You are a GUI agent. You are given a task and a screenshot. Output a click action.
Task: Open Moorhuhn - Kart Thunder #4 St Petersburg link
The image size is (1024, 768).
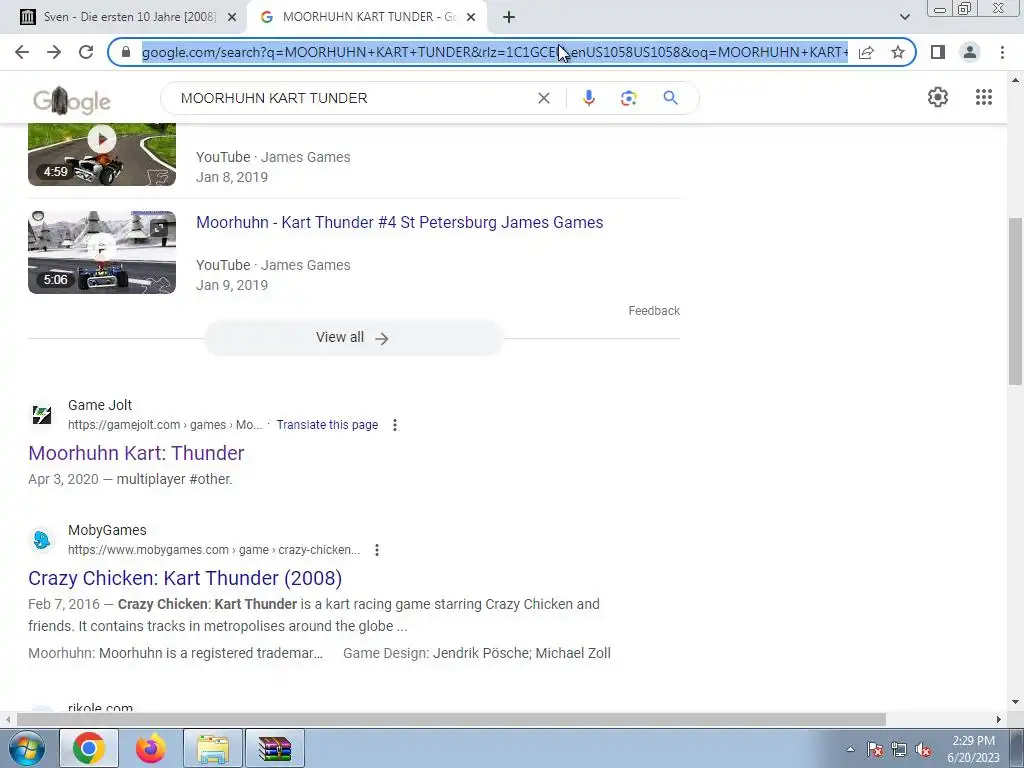400,222
